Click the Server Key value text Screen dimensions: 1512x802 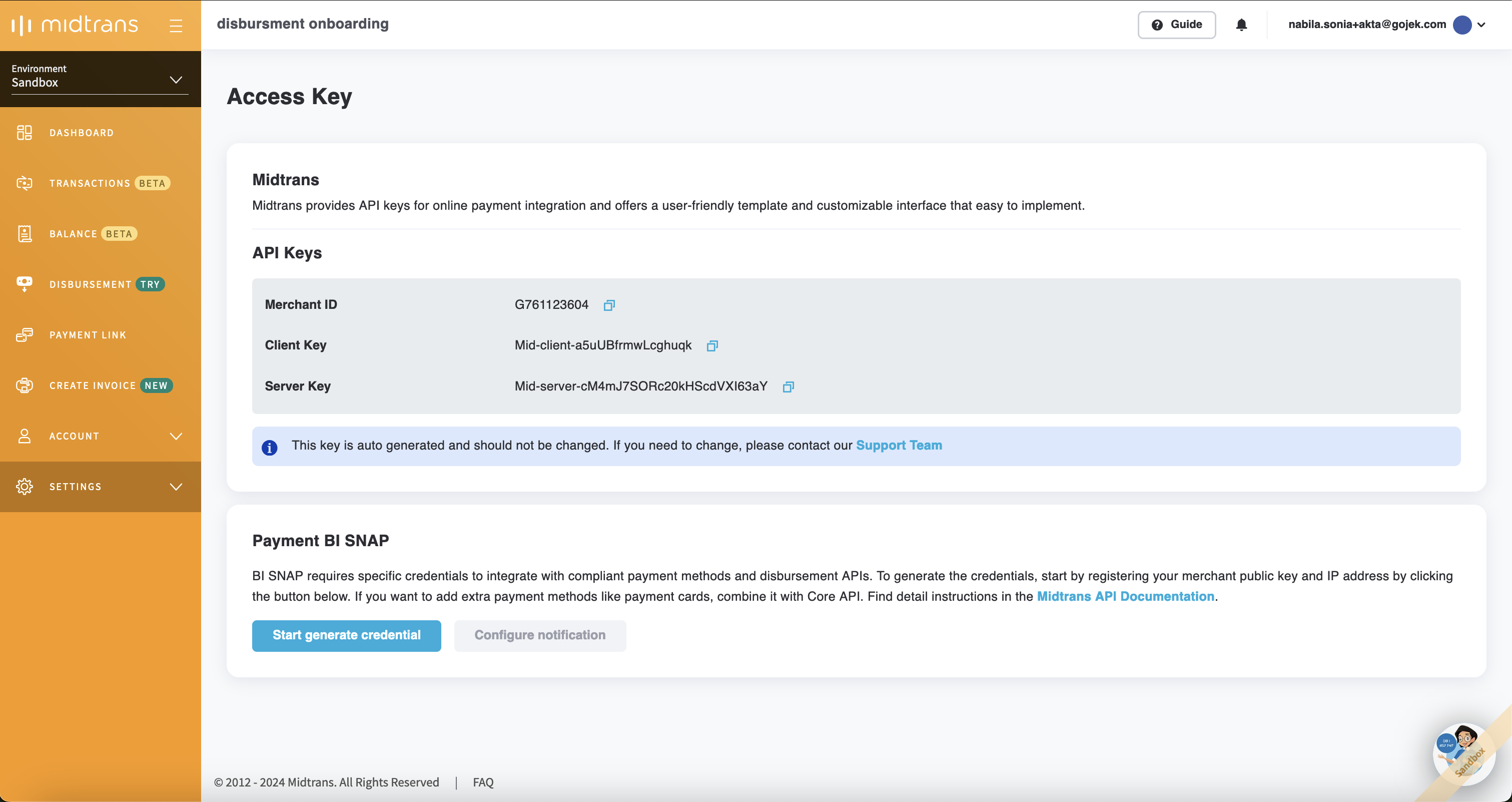pyautogui.click(x=641, y=386)
